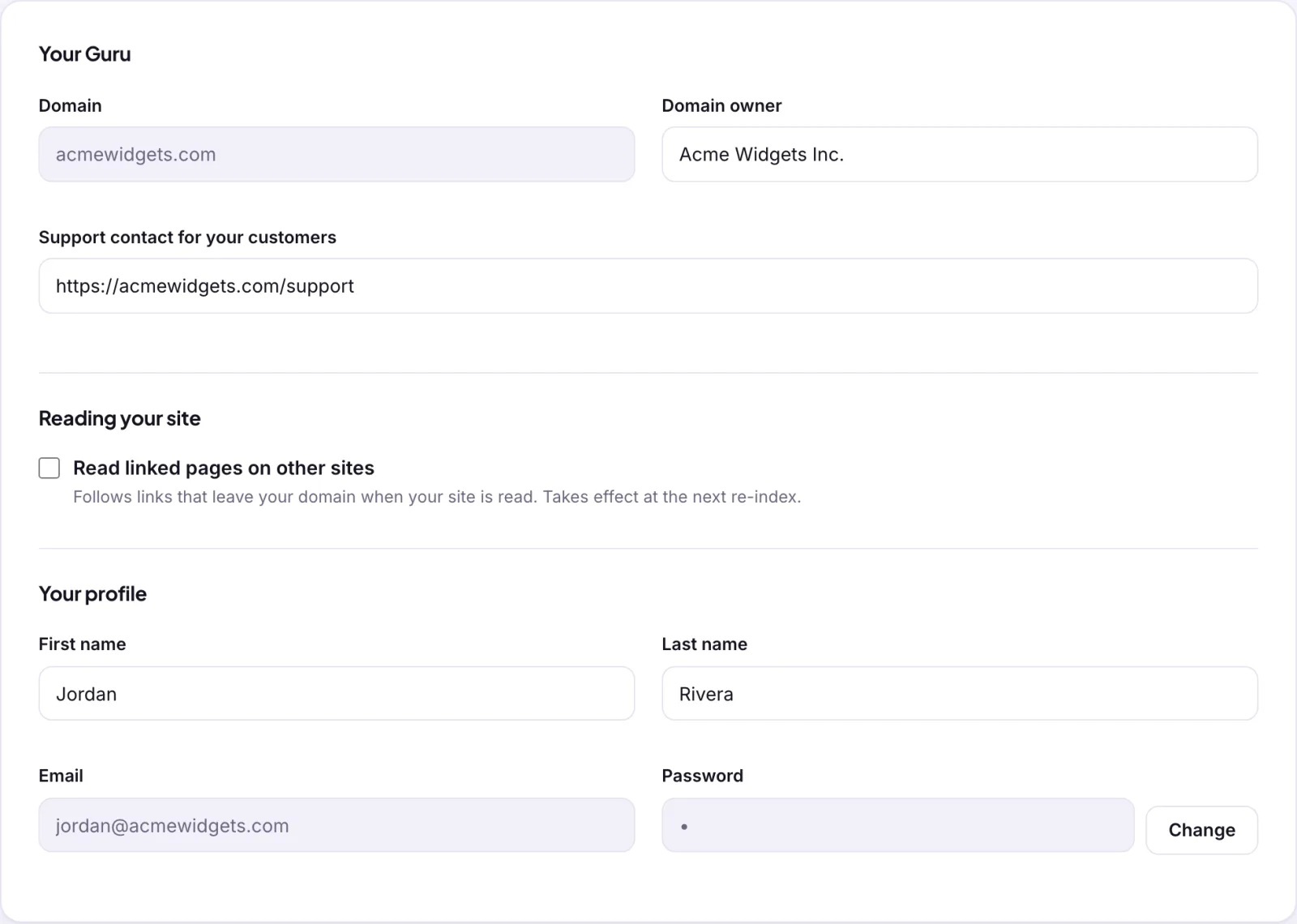Screen dimensions: 1297x924
Task: Click the disabled Domain field acmewidgets.com
Action: (336, 154)
